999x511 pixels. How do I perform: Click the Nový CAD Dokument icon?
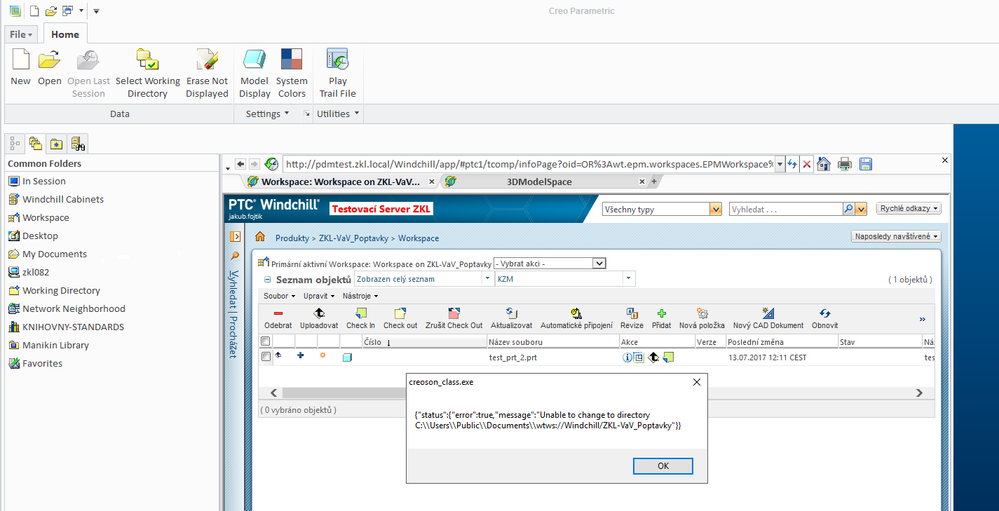point(767,314)
